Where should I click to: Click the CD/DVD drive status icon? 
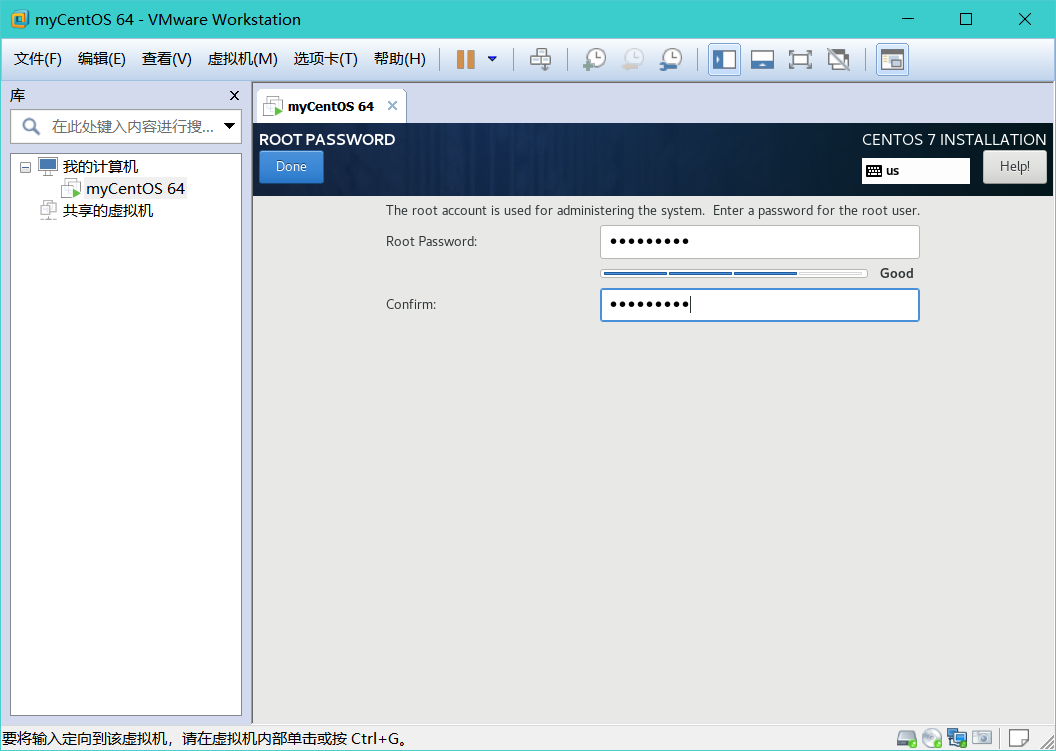931,738
